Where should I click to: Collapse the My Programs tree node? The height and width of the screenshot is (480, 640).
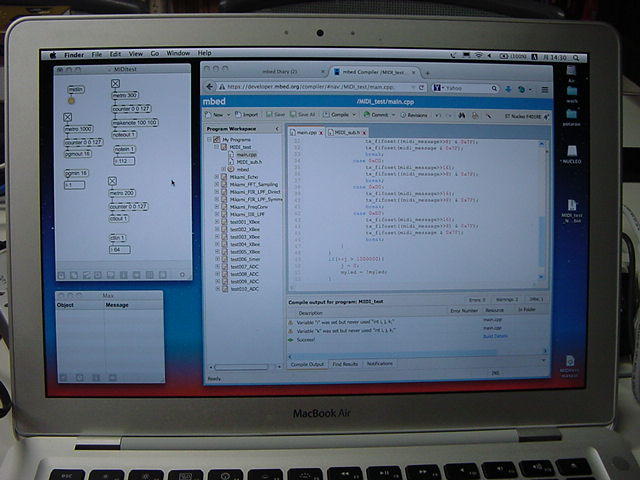(x=209, y=139)
